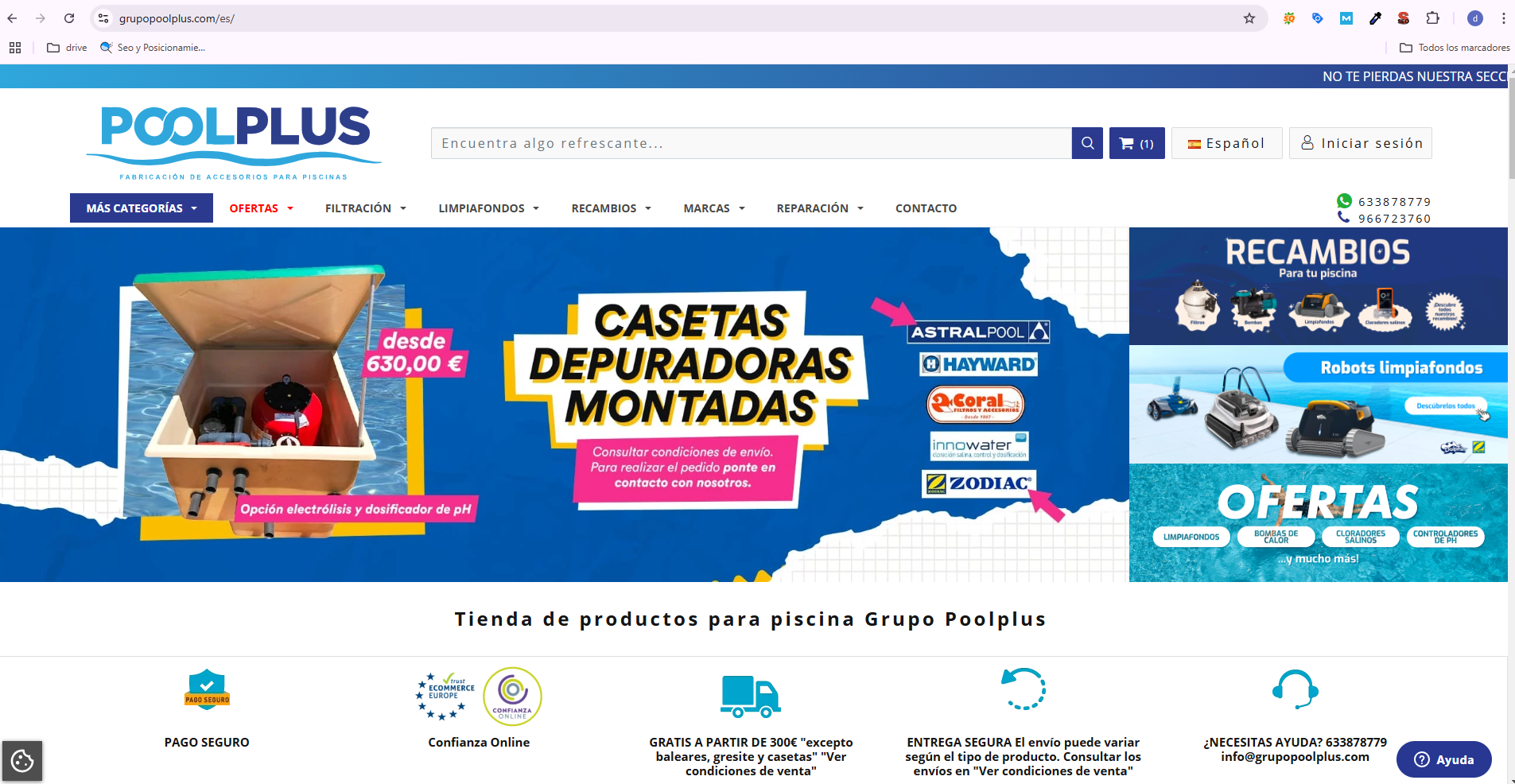
Task: Open site information icon in address bar
Action: tap(103, 18)
